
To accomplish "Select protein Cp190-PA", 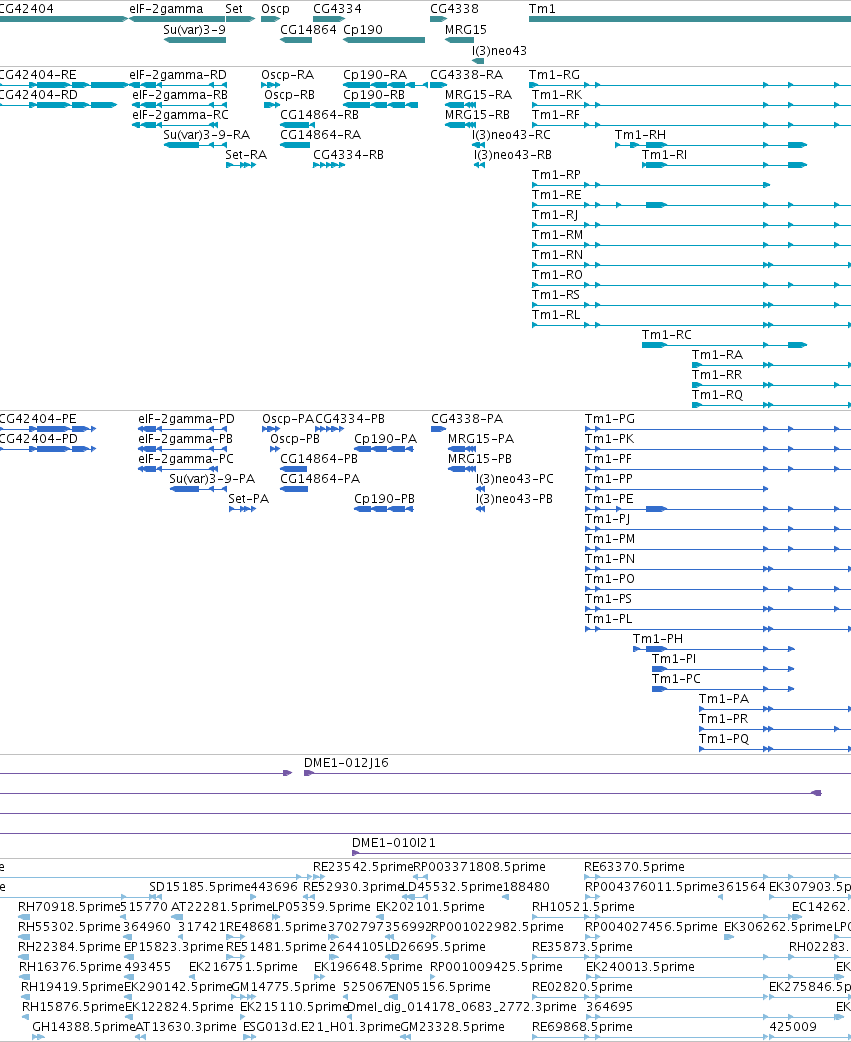I will [385, 439].
